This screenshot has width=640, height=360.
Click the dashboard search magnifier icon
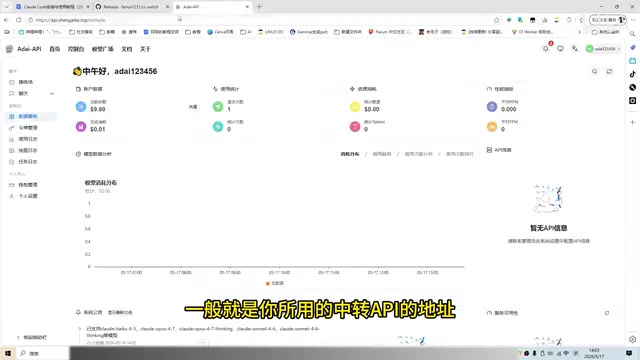595,71
